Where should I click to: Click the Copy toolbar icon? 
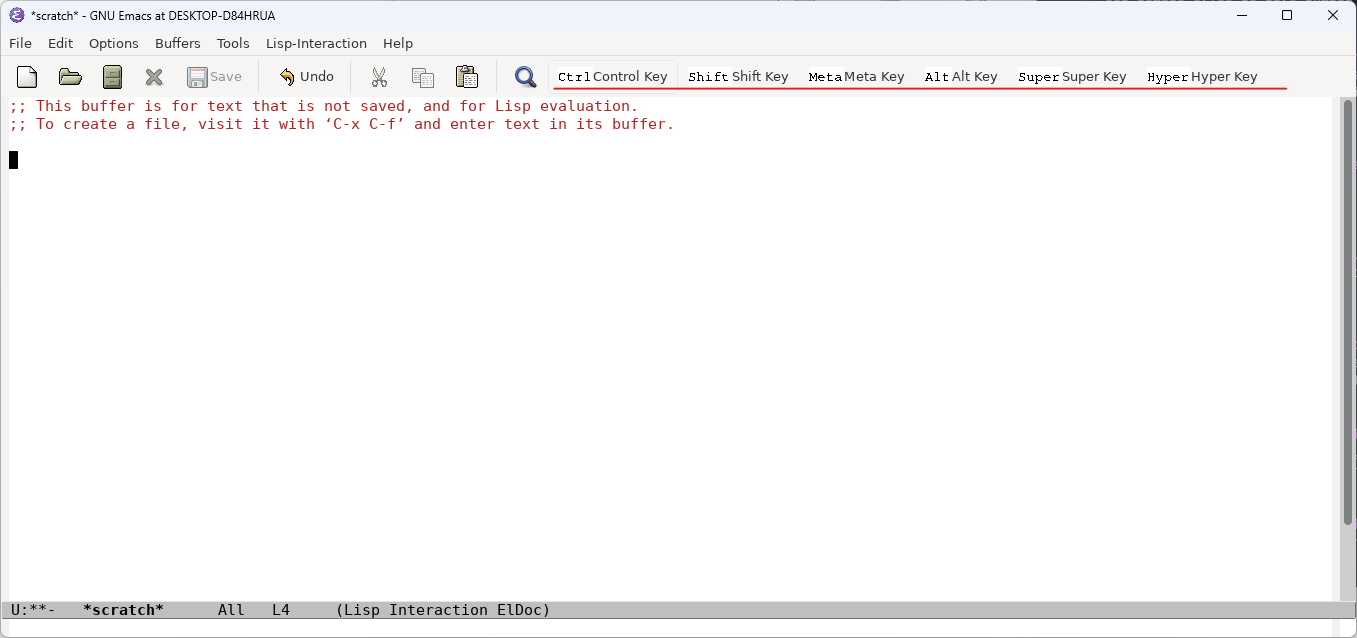[x=423, y=77]
